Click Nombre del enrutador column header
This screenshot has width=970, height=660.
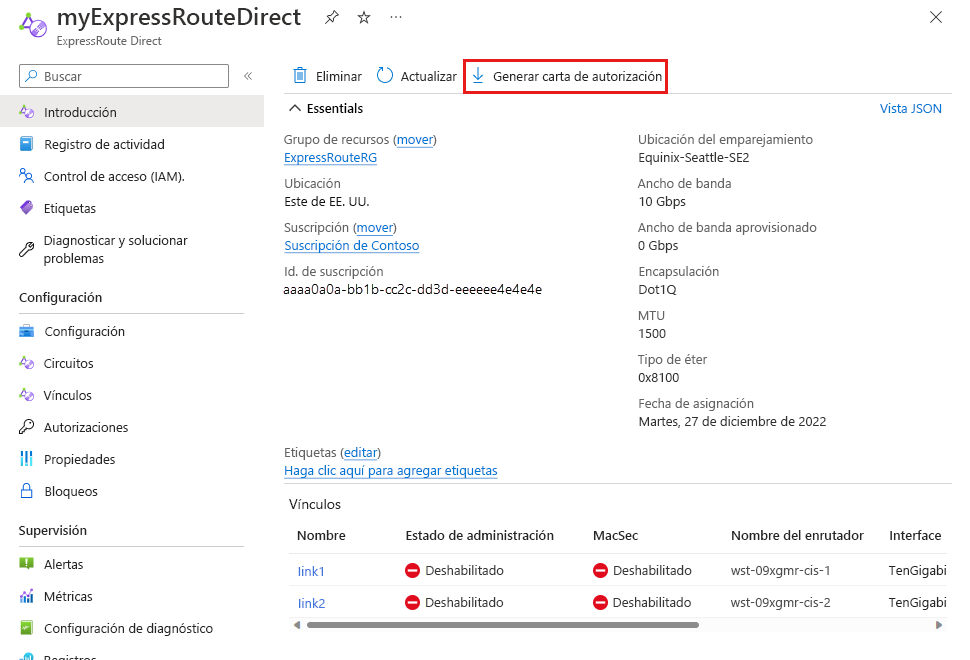point(797,536)
